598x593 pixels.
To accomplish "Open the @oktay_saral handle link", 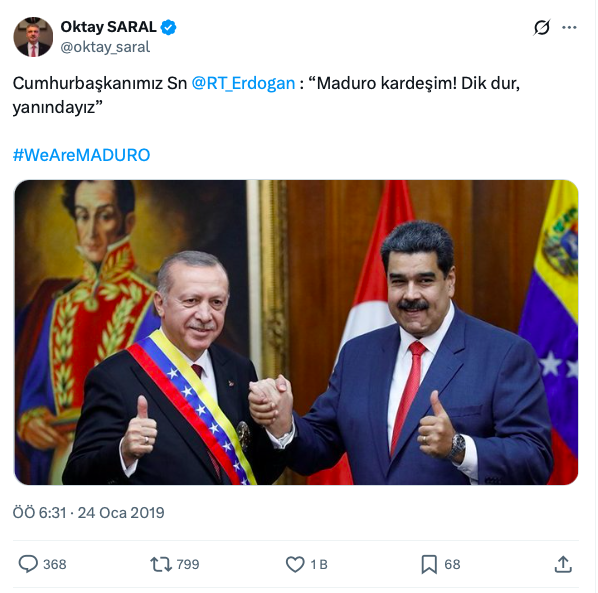I will [105, 47].
